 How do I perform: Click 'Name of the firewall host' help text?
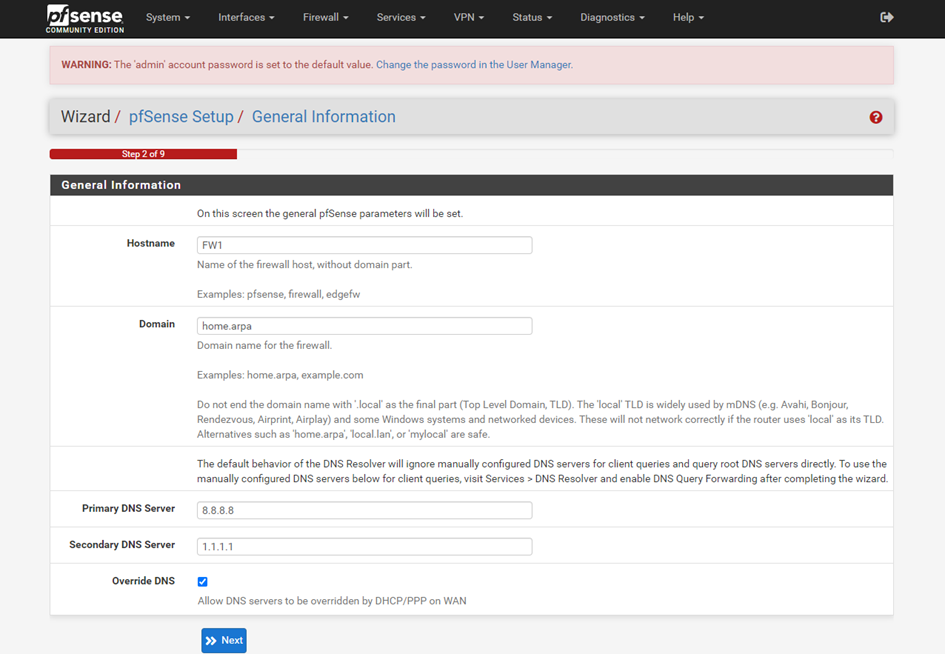[304, 265]
